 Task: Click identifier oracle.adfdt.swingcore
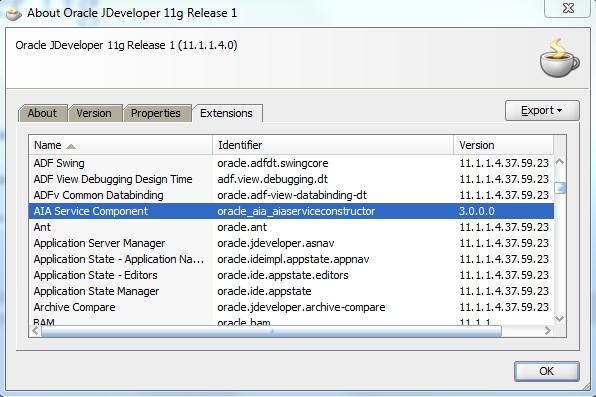273,163
